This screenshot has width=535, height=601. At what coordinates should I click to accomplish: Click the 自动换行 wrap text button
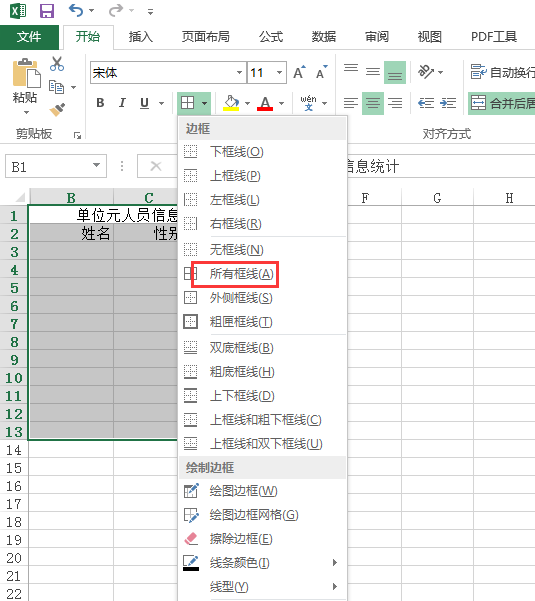(x=502, y=72)
